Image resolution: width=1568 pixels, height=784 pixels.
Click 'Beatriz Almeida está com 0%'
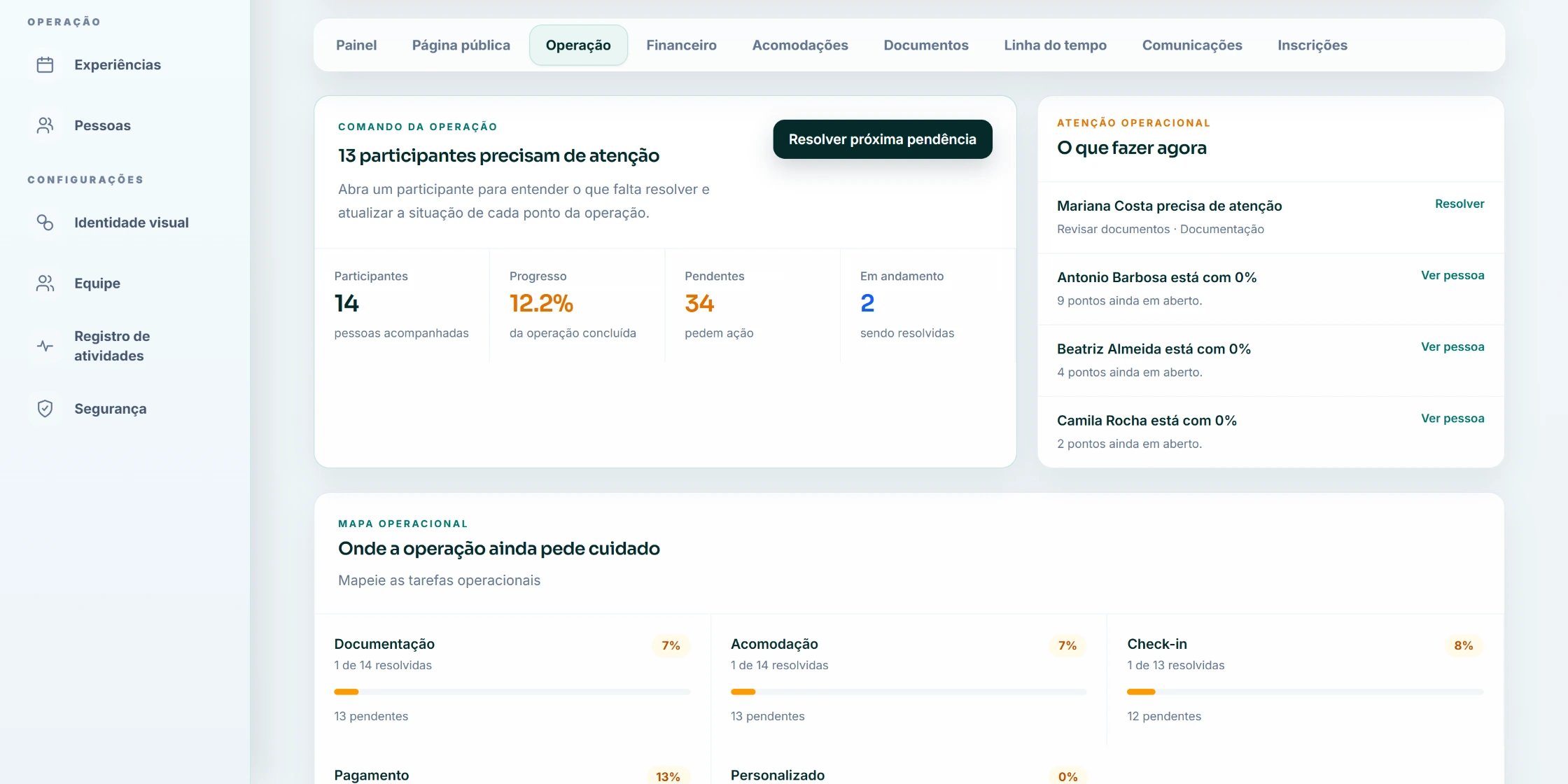(1154, 349)
